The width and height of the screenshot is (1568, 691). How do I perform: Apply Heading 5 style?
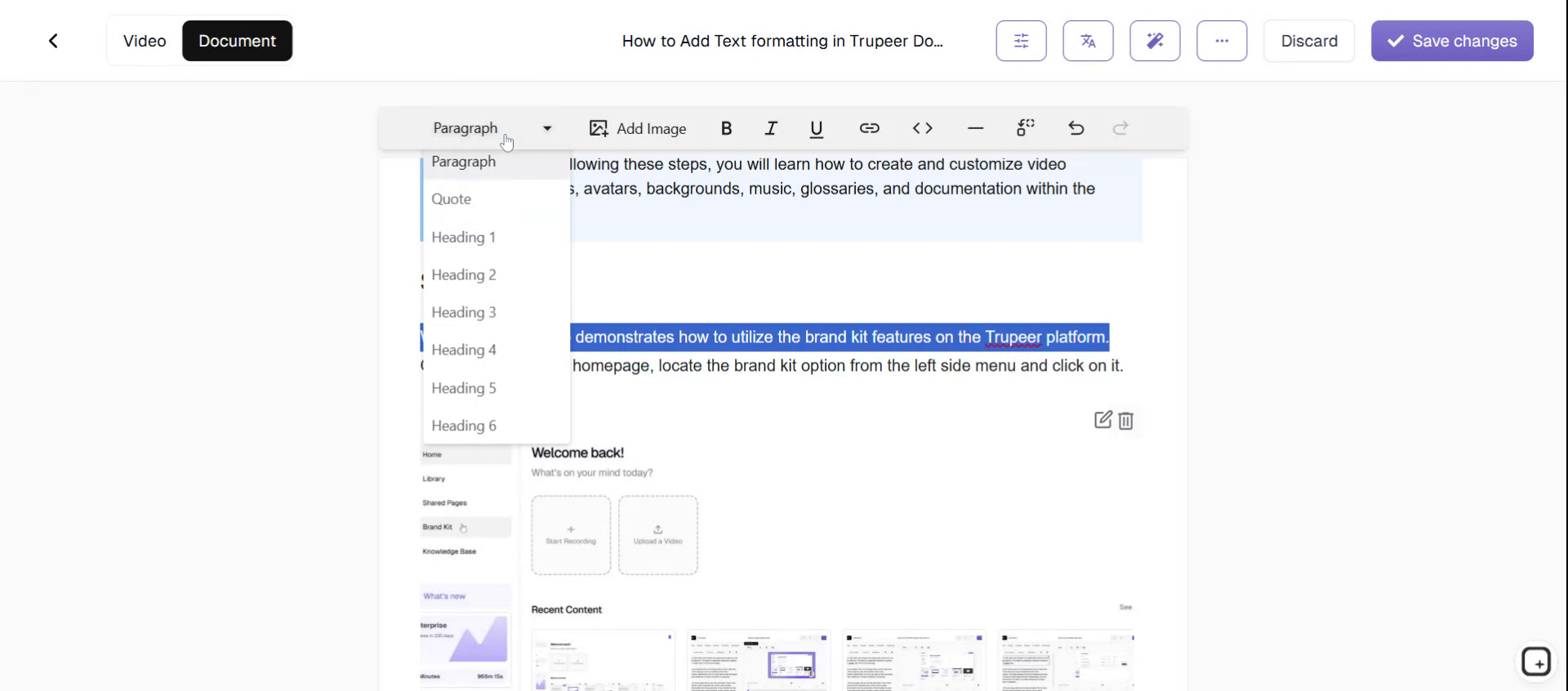coord(497,389)
